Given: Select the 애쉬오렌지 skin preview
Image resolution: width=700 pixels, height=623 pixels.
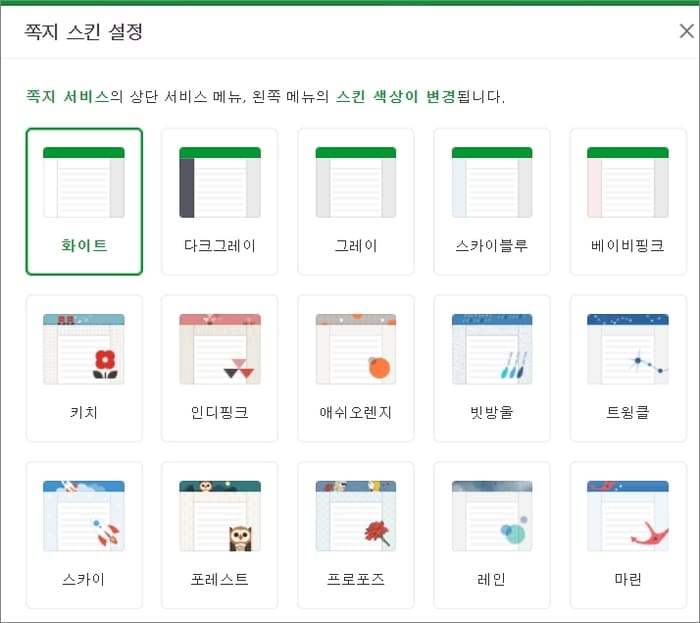Looking at the screenshot, I should point(355,349).
